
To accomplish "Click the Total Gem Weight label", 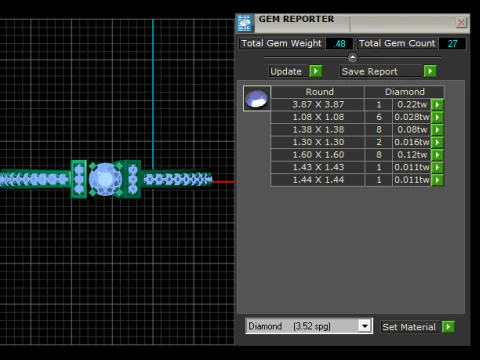I will point(281,44).
